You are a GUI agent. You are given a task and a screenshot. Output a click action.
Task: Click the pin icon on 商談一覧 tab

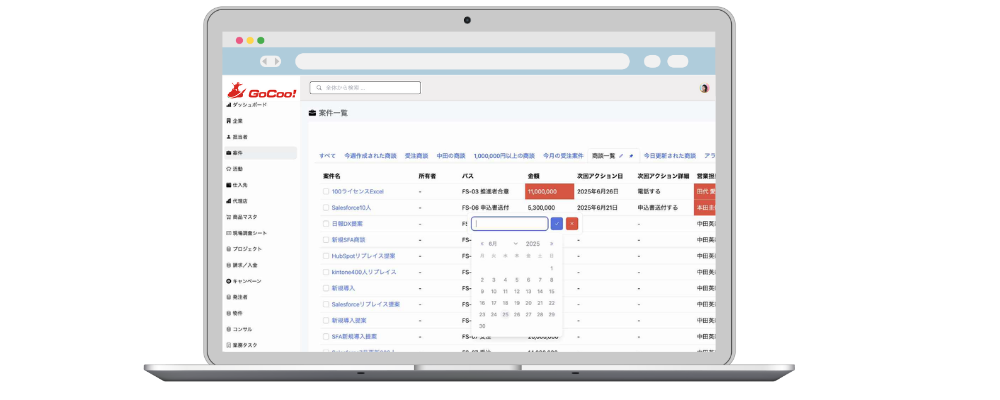click(x=631, y=156)
